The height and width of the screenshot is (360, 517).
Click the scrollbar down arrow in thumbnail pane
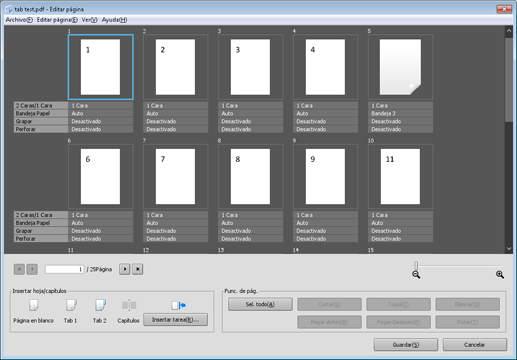(x=509, y=248)
